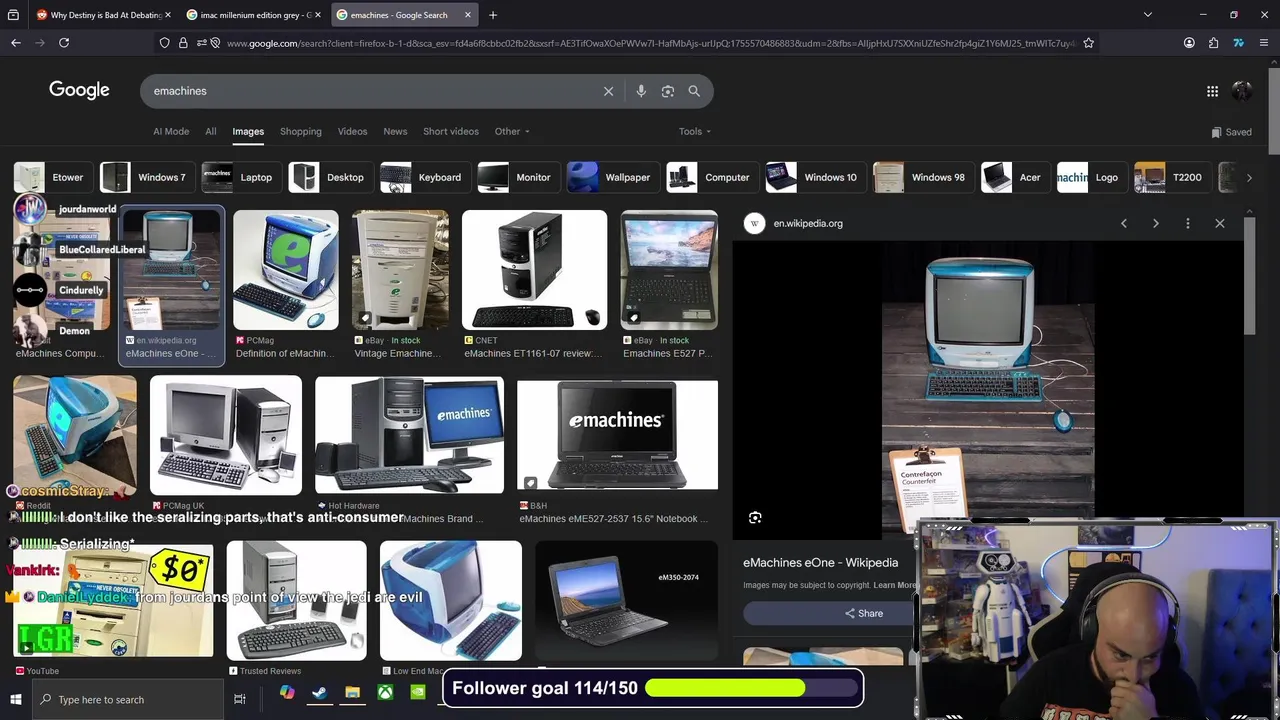Open CNET eMachines ET1161-07 review thumbnail
This screenshot has width=1280, height=720.
[x=534, y=270]
